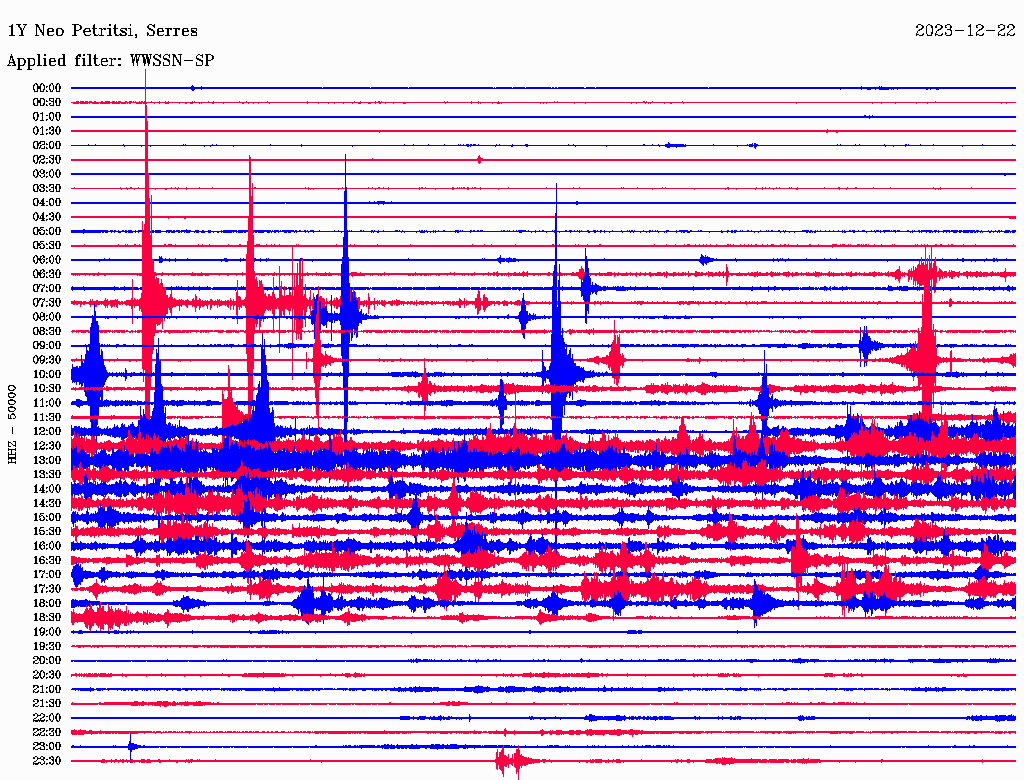Select the 17:30 time row label
This screenshot has width=1024, height=780.
pos(47,589)
